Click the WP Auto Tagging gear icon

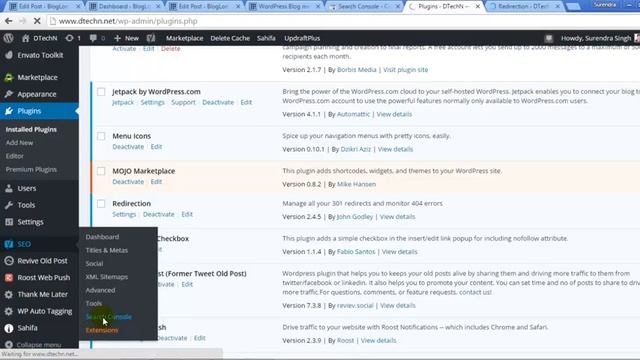(x=9, y=311)
